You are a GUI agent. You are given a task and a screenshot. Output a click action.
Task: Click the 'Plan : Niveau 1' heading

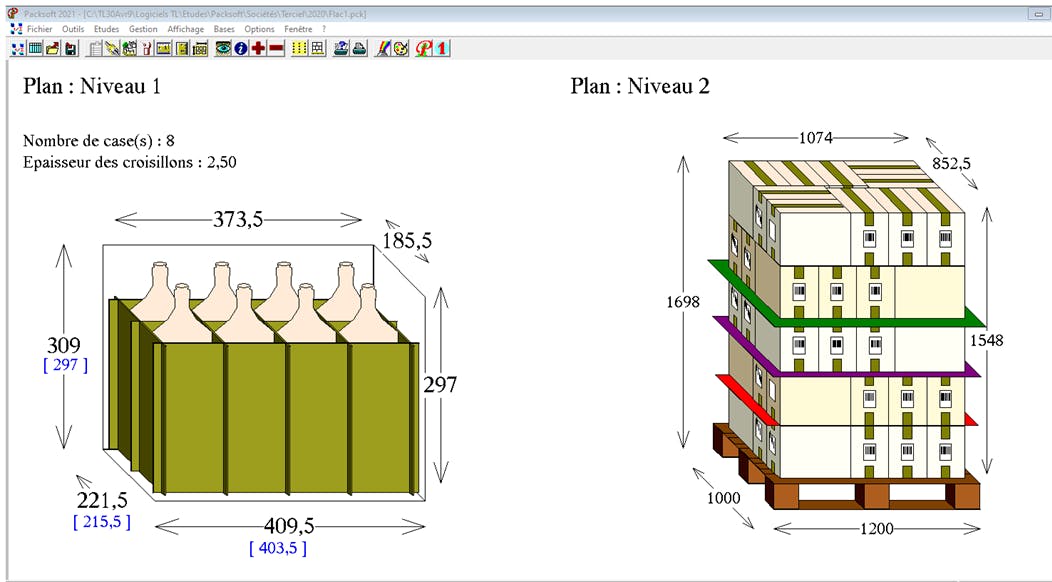point(92,86)
